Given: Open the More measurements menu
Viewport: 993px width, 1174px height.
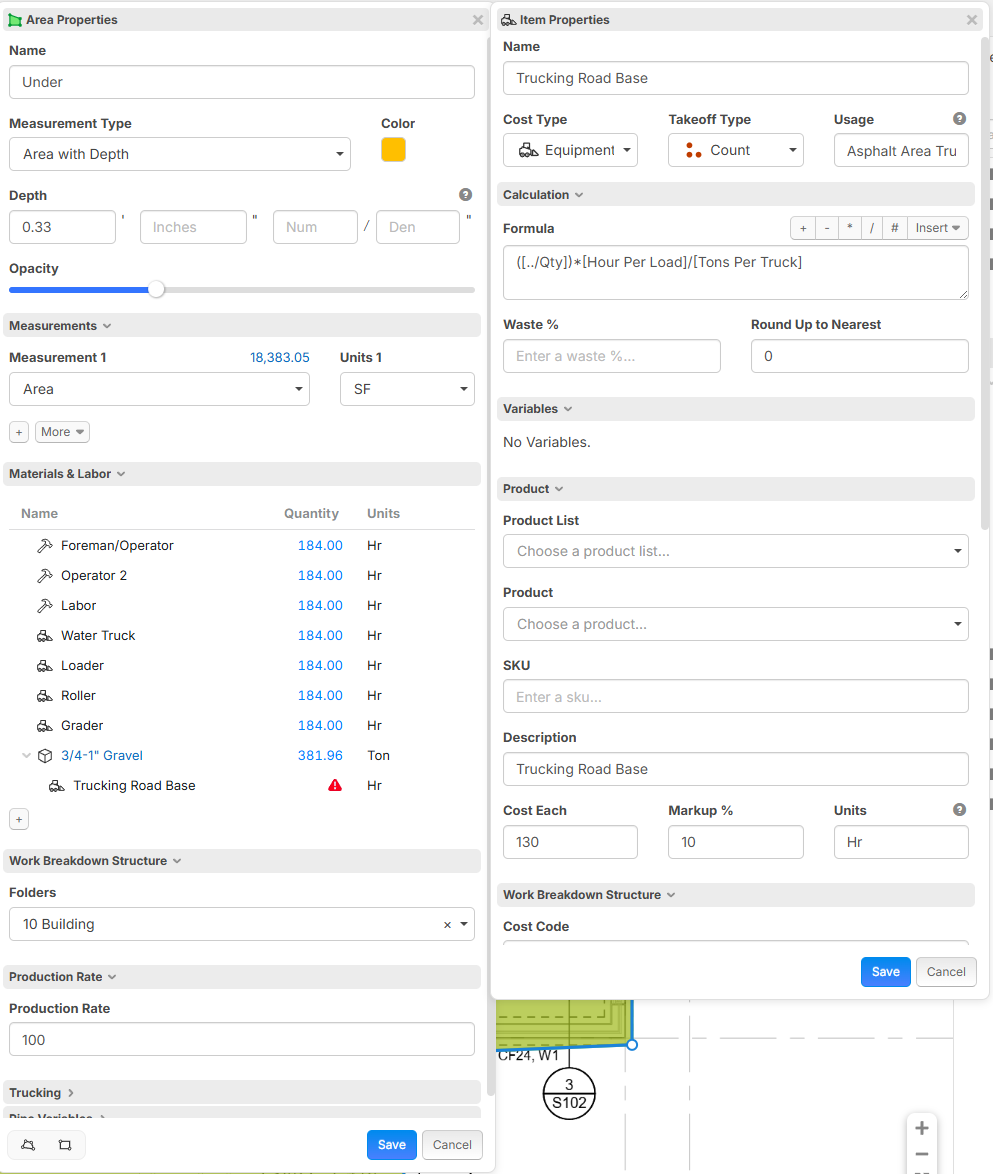Looking at the screenshot, I should 62,432.
